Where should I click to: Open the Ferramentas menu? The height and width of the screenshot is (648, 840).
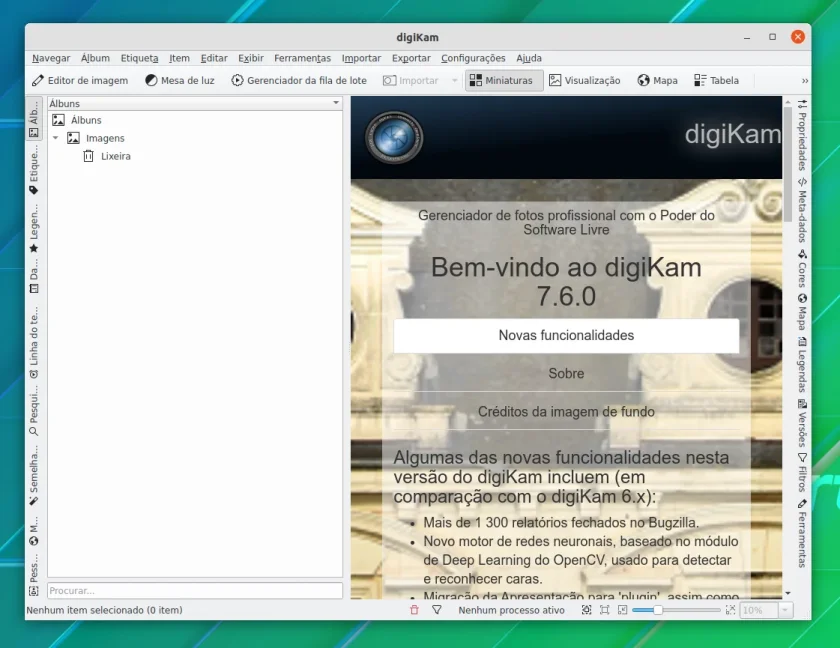click(302, 58)
